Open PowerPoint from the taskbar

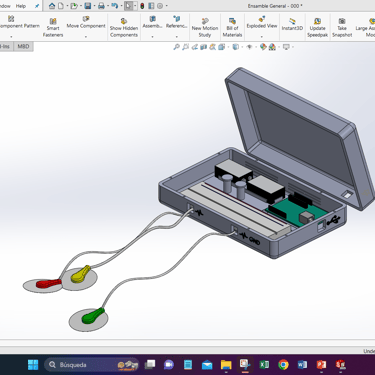(321, 365)
